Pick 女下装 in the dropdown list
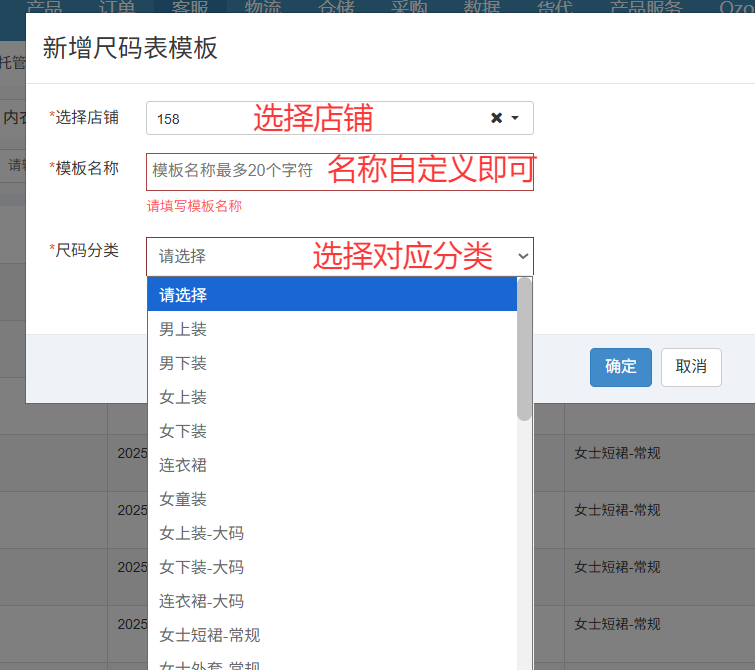755x670 pixels. coord(332,431)
